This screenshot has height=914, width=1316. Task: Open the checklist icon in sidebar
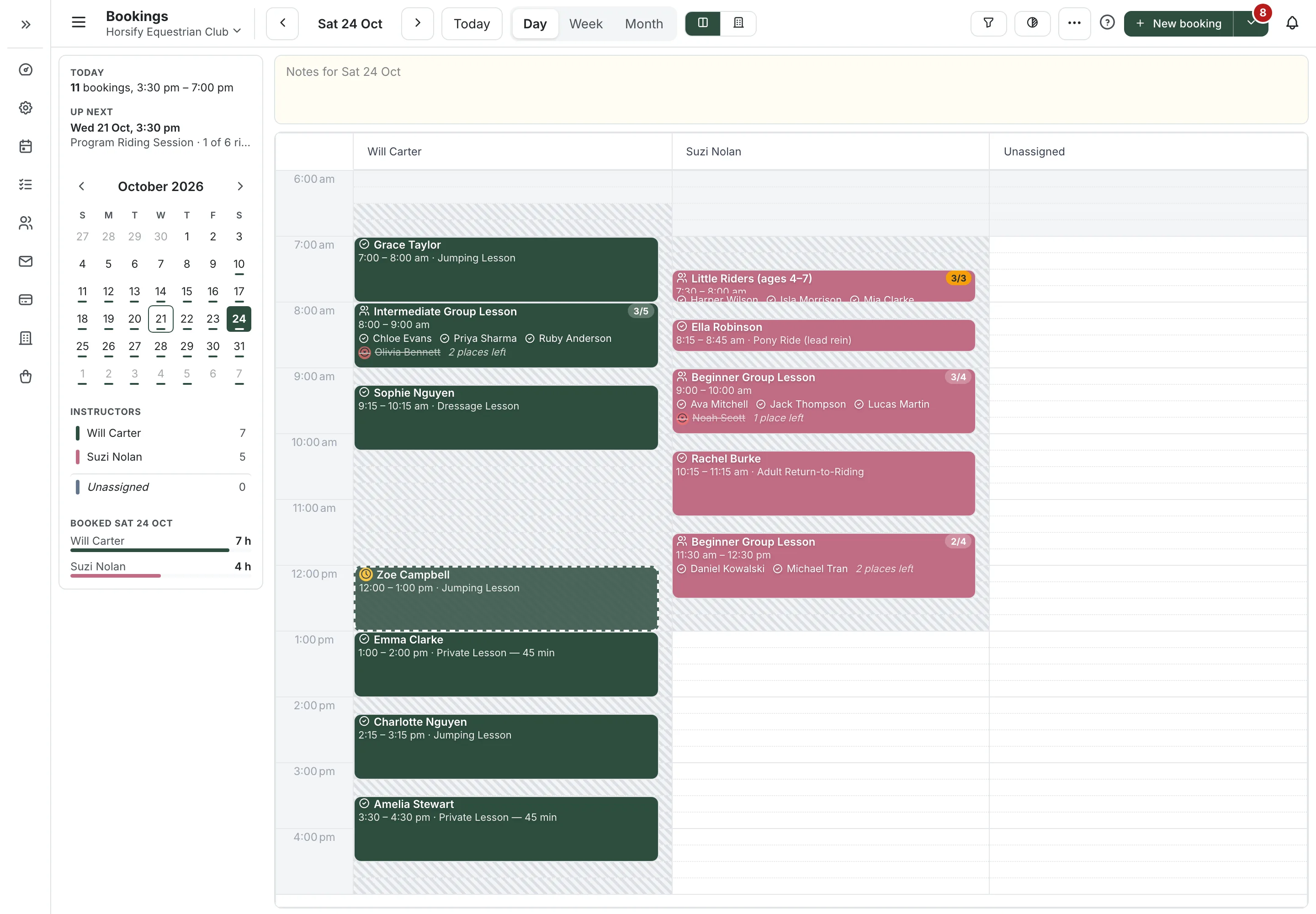25,185
